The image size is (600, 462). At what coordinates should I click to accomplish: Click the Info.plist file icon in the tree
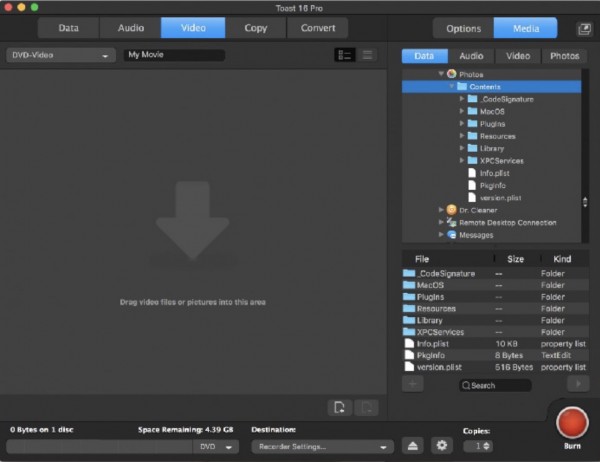point(472,173)
